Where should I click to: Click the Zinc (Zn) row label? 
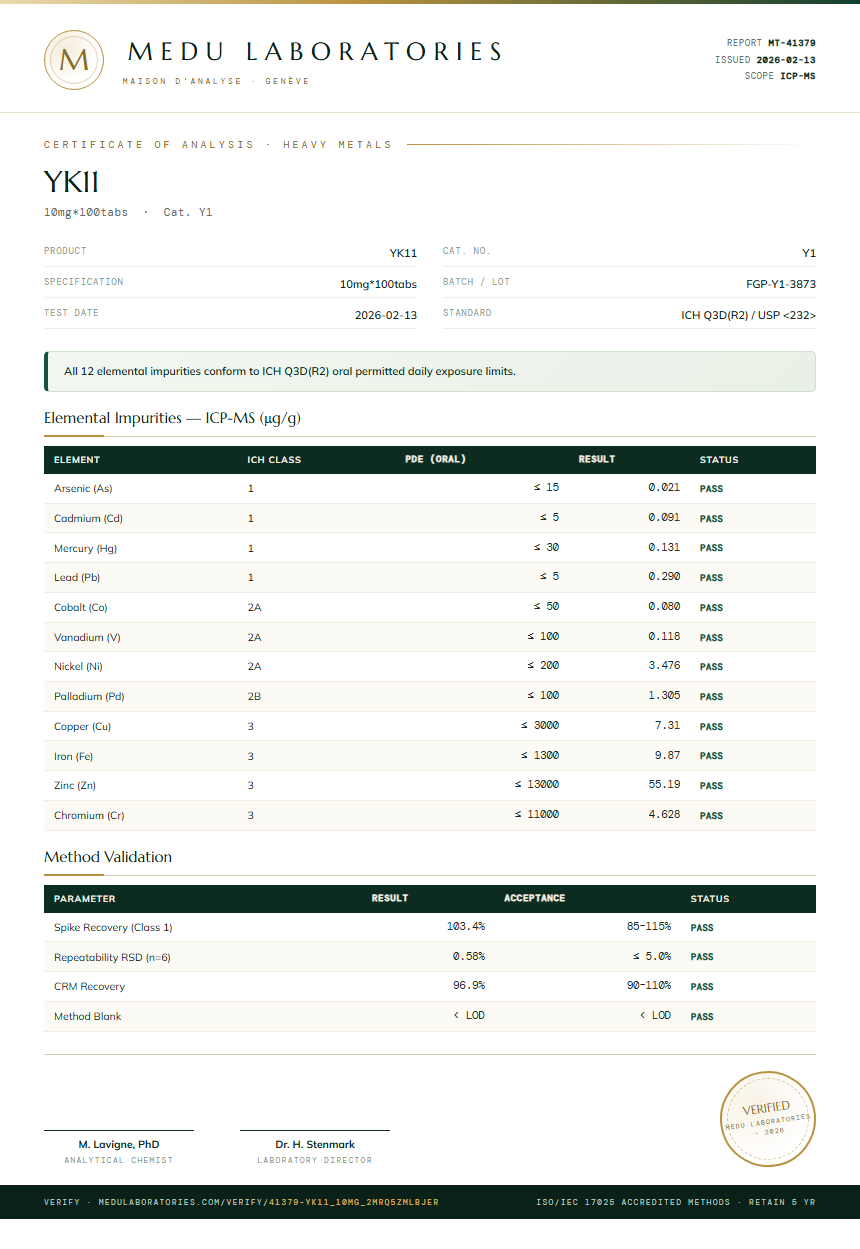[x=76, y=785]
